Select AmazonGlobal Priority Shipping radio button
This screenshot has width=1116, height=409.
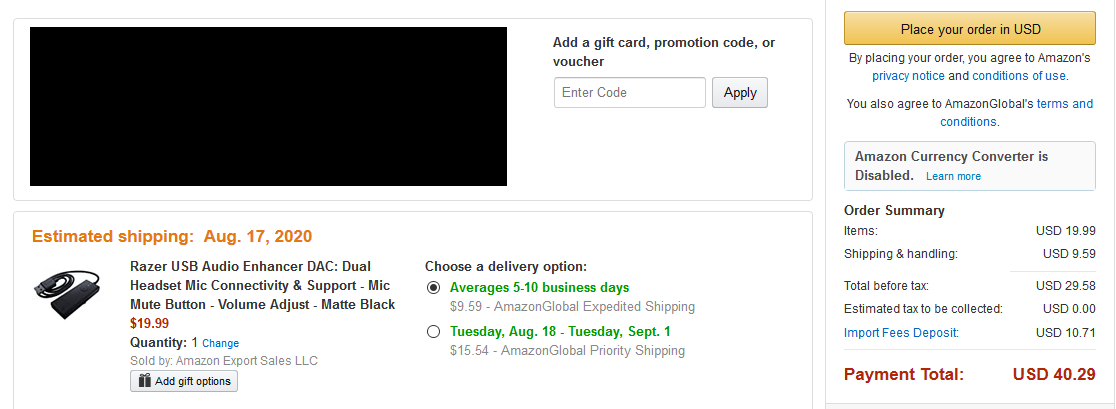pyautogui.click(x=433, y=331)
